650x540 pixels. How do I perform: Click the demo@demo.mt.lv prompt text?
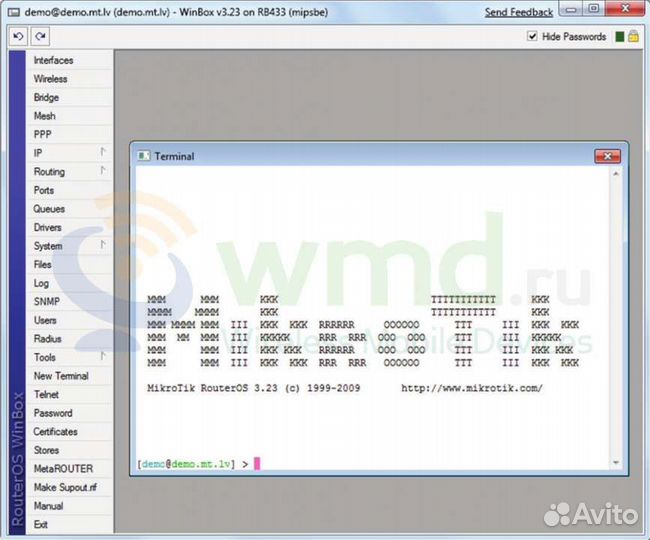[x=186, y=464]
